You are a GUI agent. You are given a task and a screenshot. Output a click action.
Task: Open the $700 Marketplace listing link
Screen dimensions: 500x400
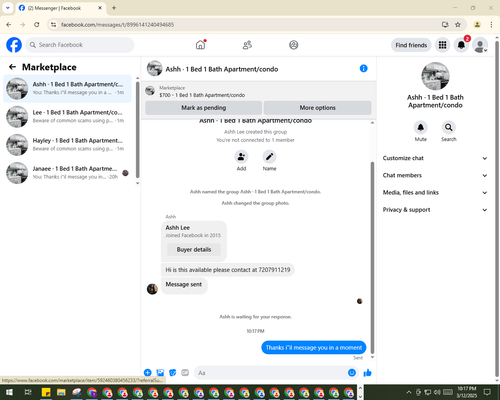click(202, 95)
